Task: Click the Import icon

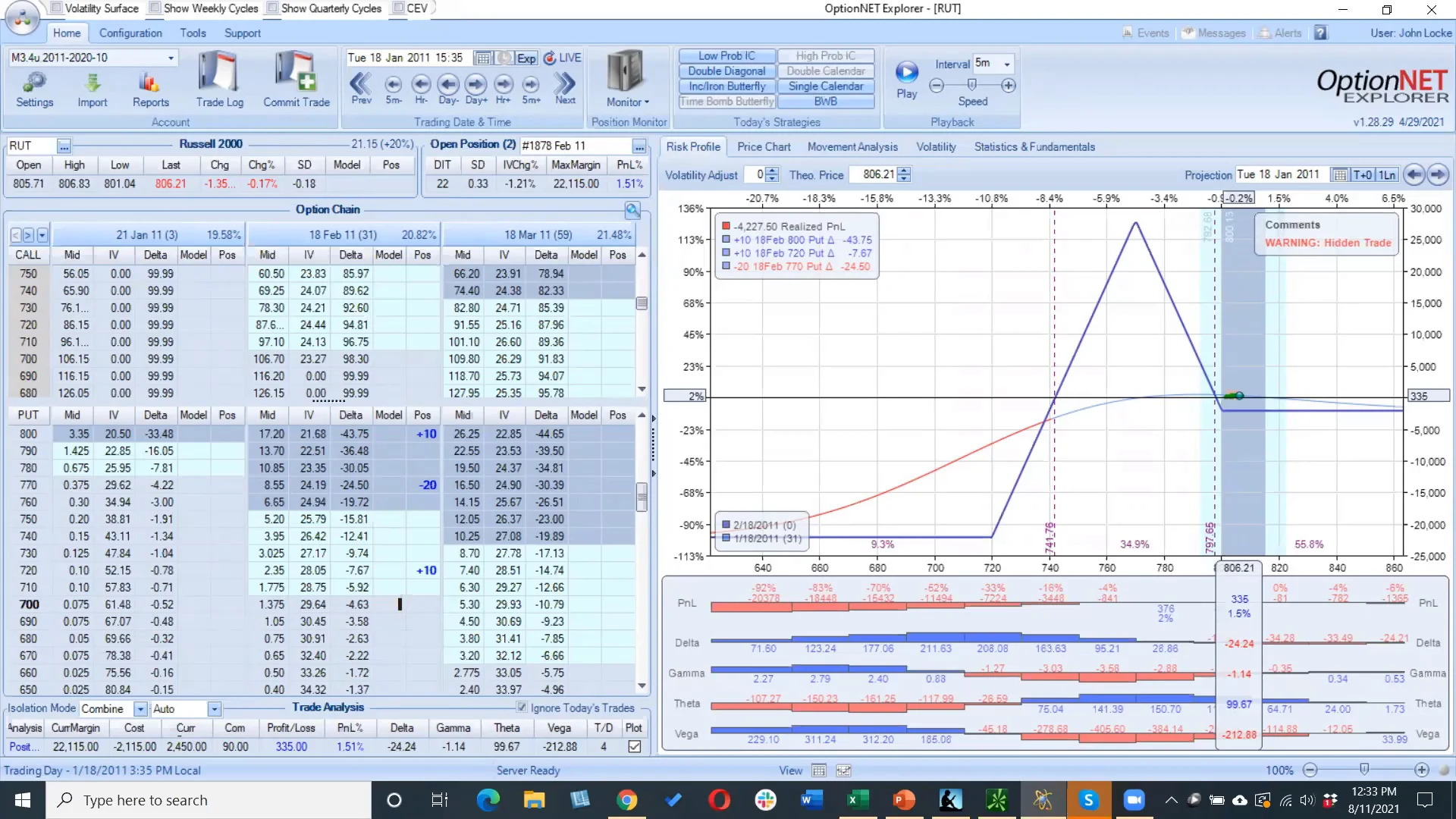Action: pyautogui.click(x=92, y=89)
